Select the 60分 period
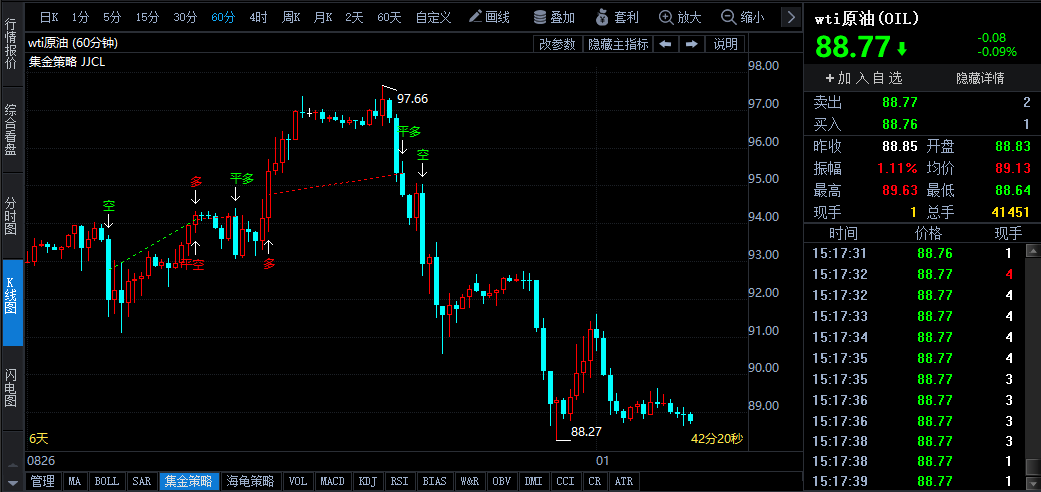1041x492 pixels. [223, 17]
